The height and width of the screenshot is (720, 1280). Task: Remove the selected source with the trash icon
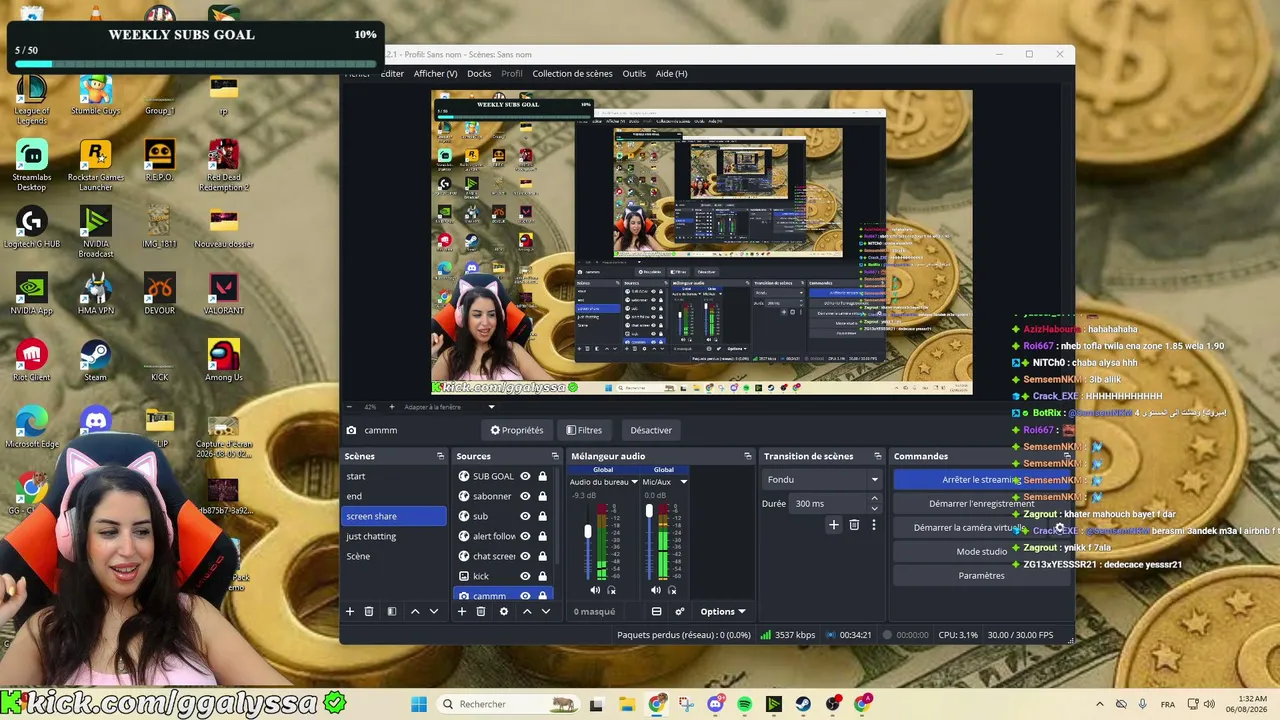point(481,611)
